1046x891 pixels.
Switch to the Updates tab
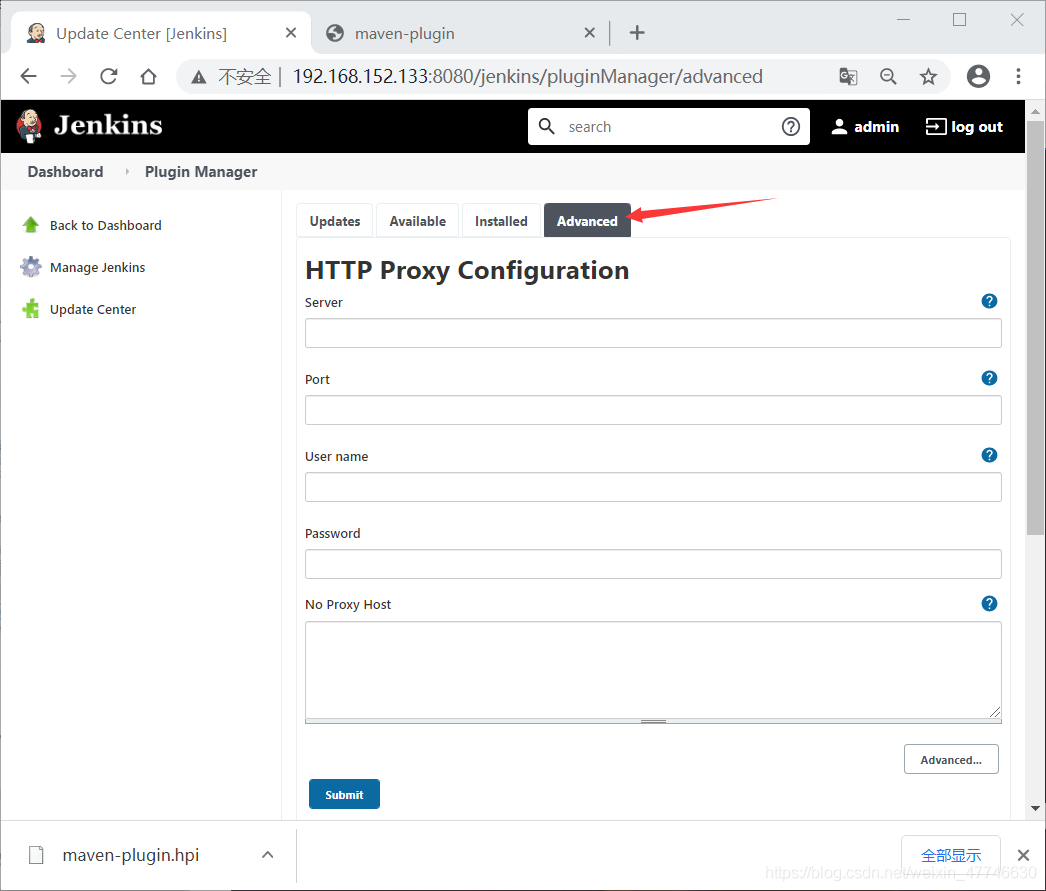coord(335,221)
